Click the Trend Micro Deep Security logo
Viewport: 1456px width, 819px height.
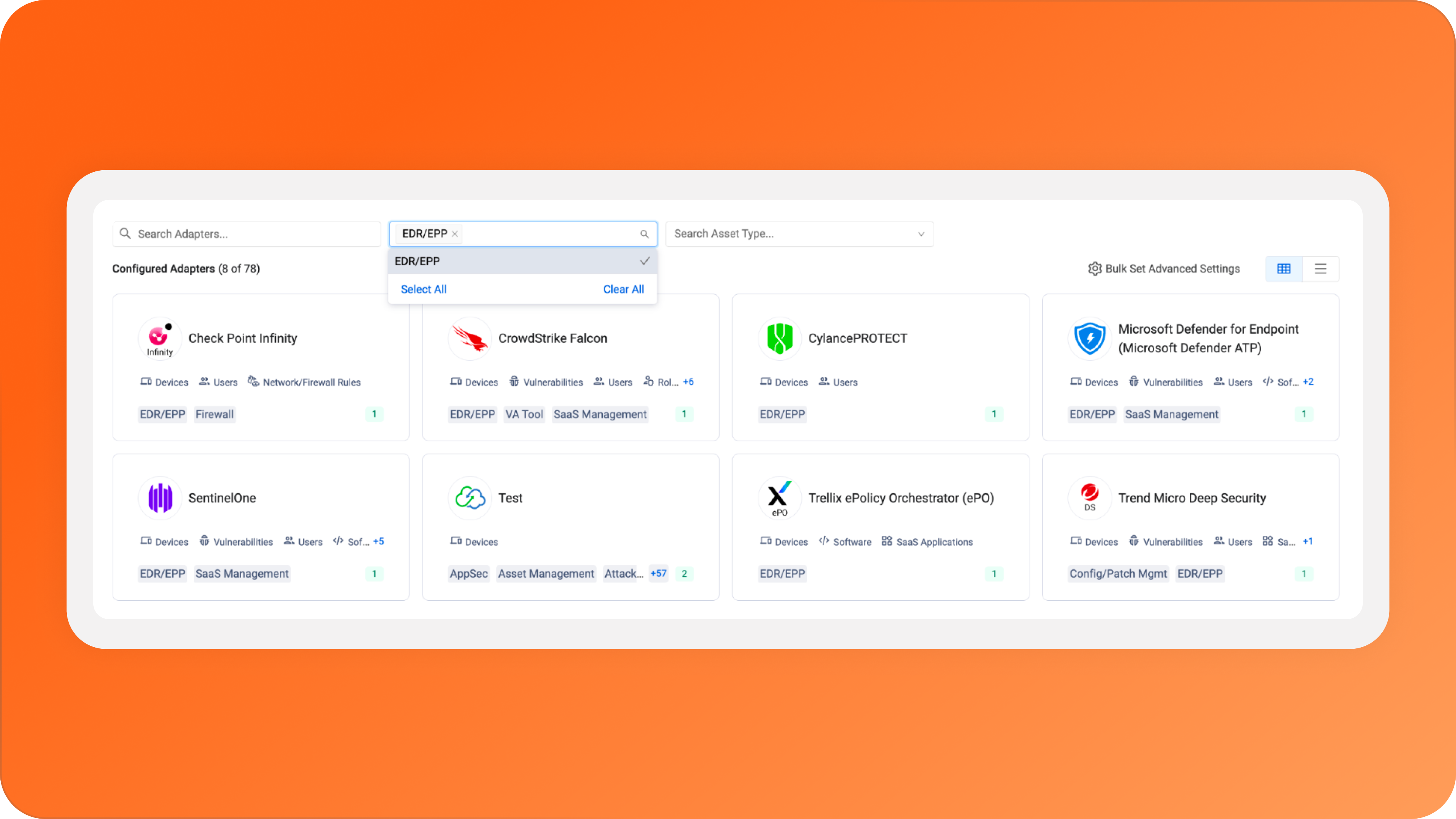1089,498
